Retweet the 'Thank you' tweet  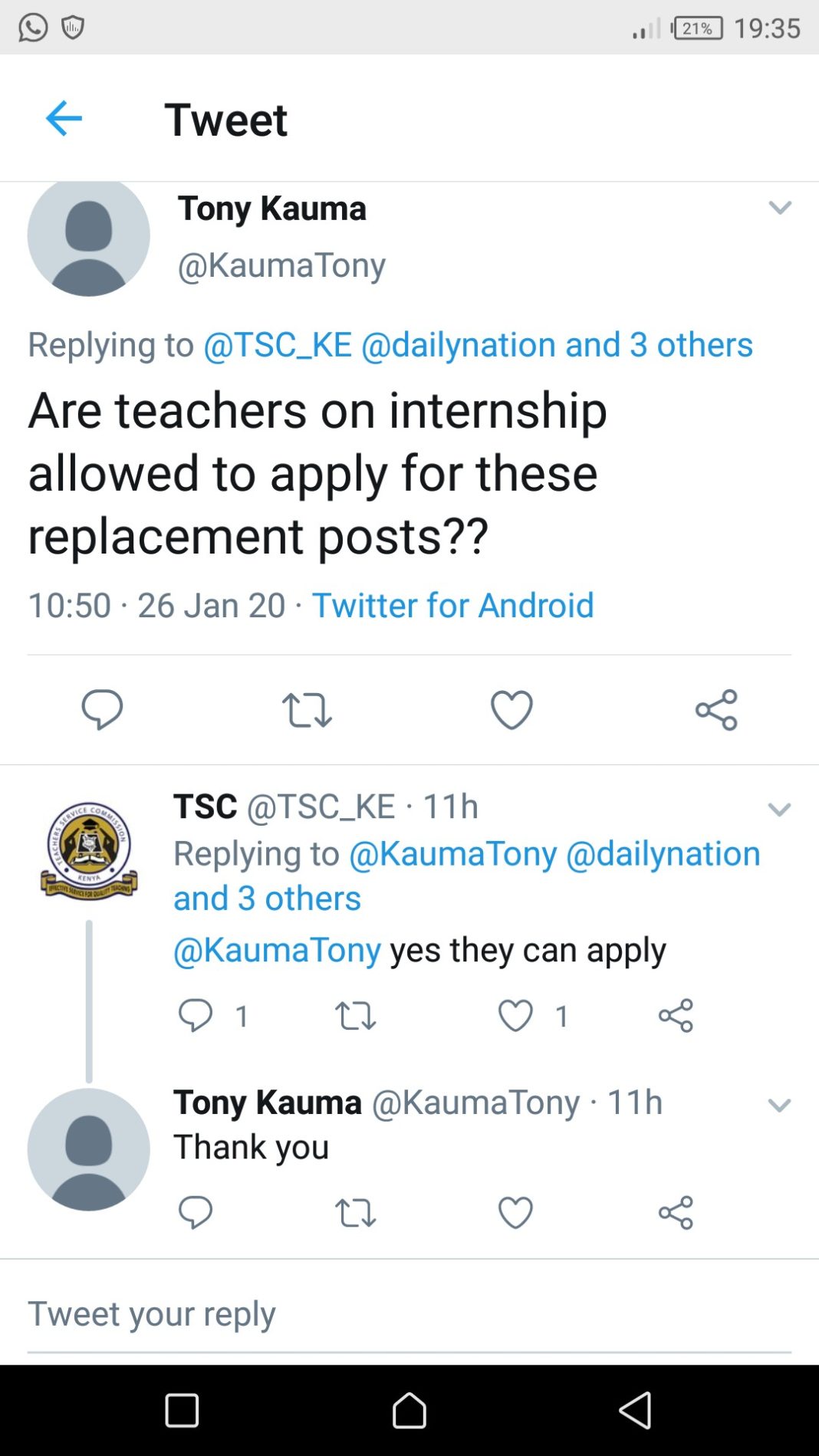tap(356, 1213)
